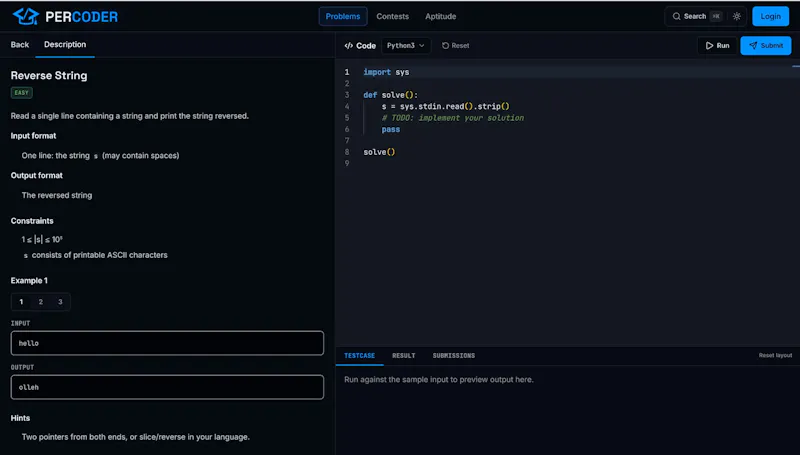The image size is (800, 455).
Task: Click the Constraints heading
Action: (32, 221)
